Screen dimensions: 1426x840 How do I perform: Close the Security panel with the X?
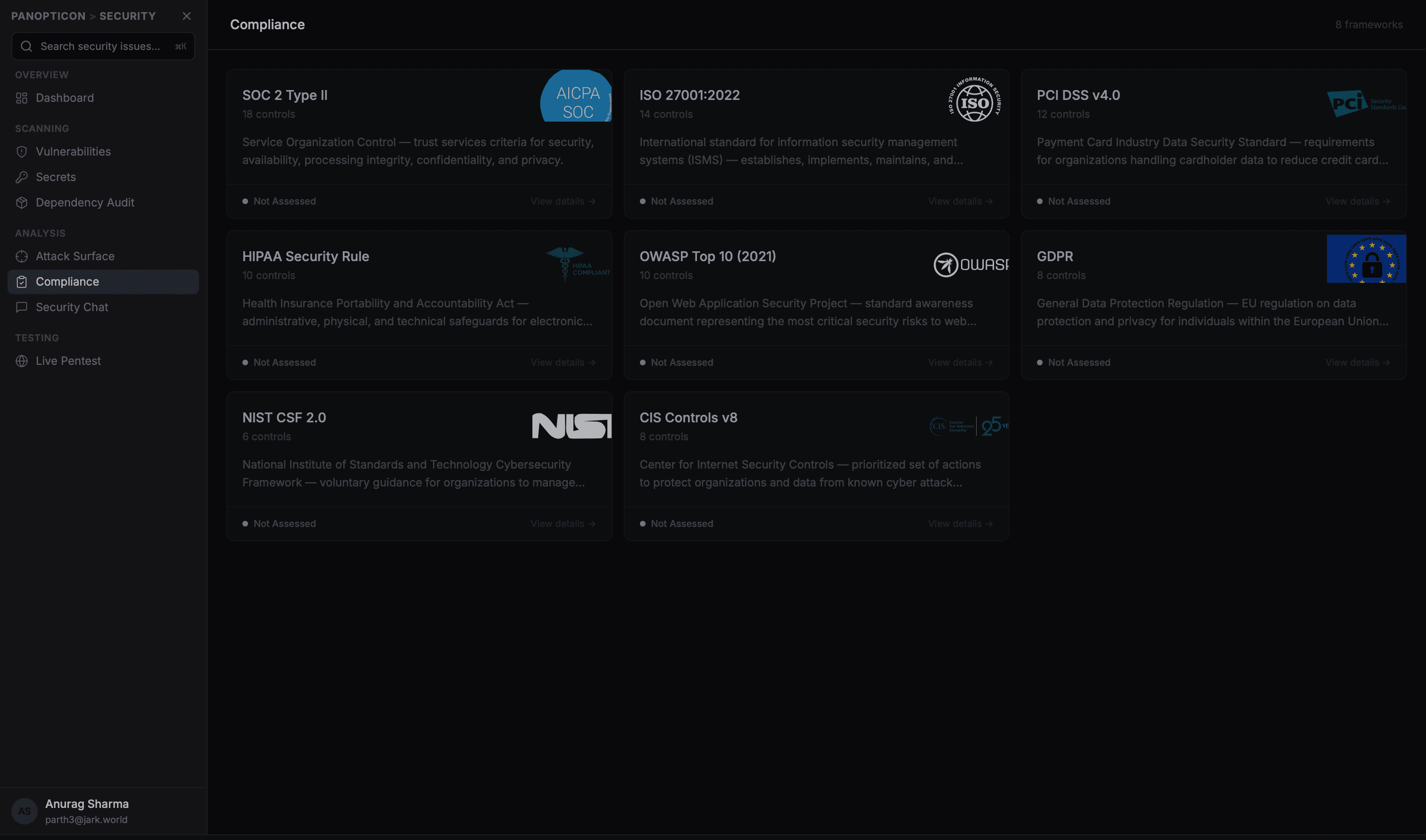coord(187,16)
